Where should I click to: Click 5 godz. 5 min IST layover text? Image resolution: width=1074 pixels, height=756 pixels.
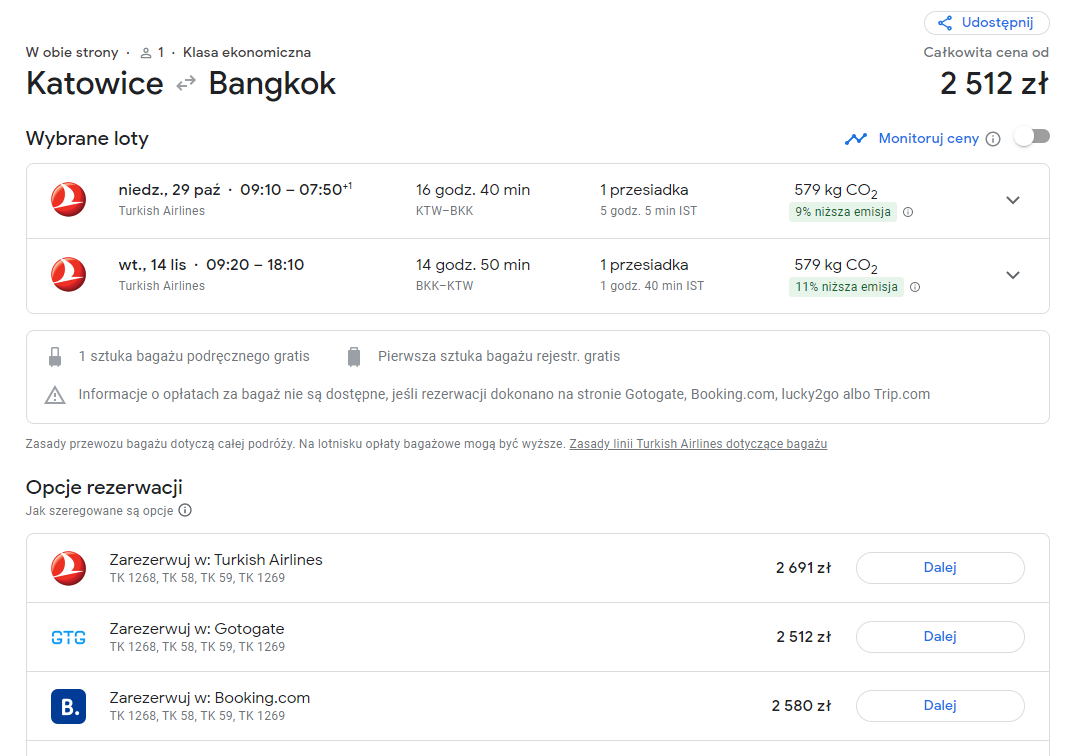tap(648, 211)
